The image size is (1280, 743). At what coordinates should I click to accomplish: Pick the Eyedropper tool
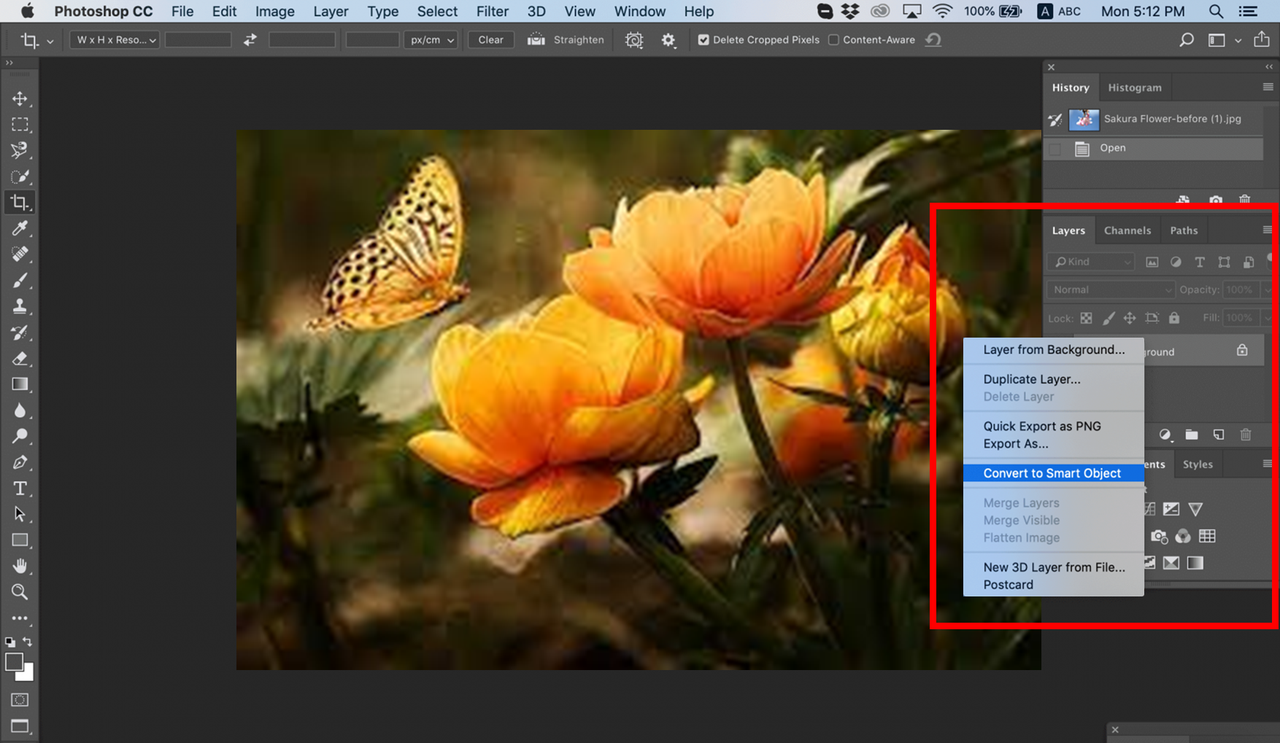point(21,228)
